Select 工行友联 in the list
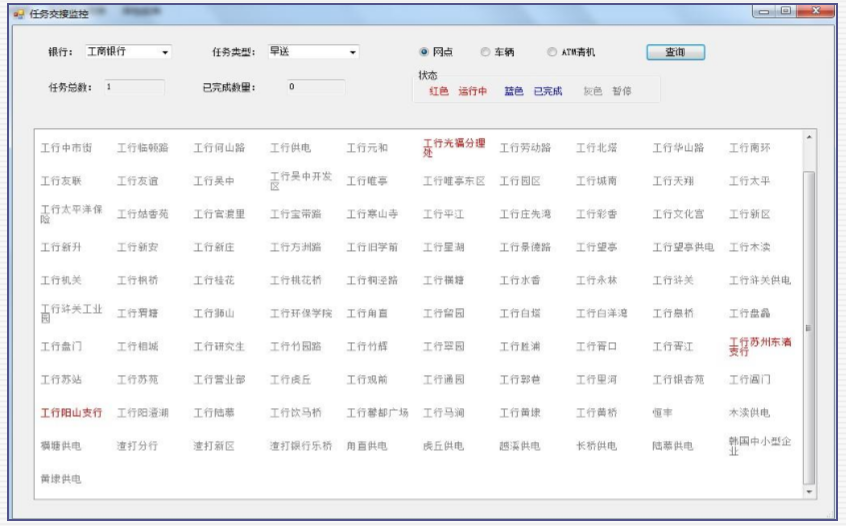Image resolution: width=846 pixels, height=526 pixels. point(61,181)
